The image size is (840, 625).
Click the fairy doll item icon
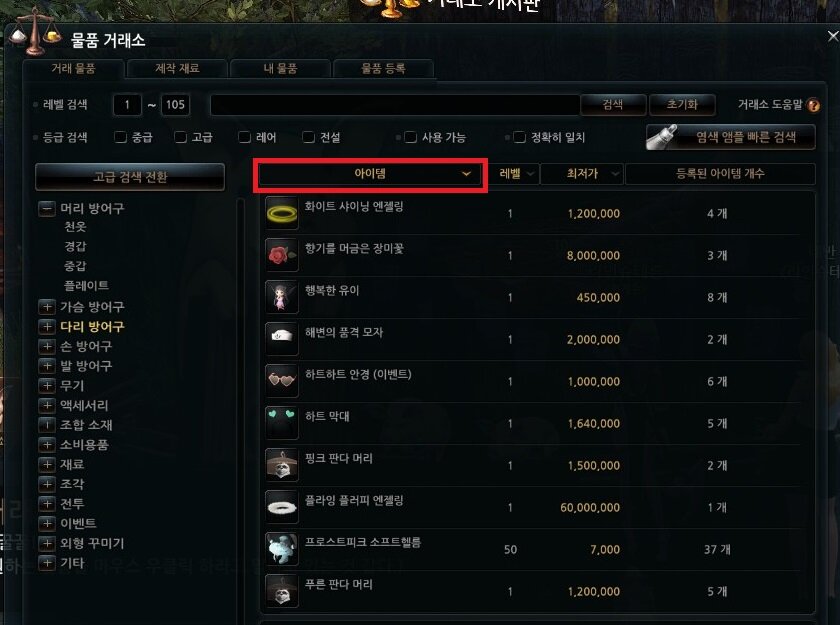pyautogui.click(x=282, y=297)
